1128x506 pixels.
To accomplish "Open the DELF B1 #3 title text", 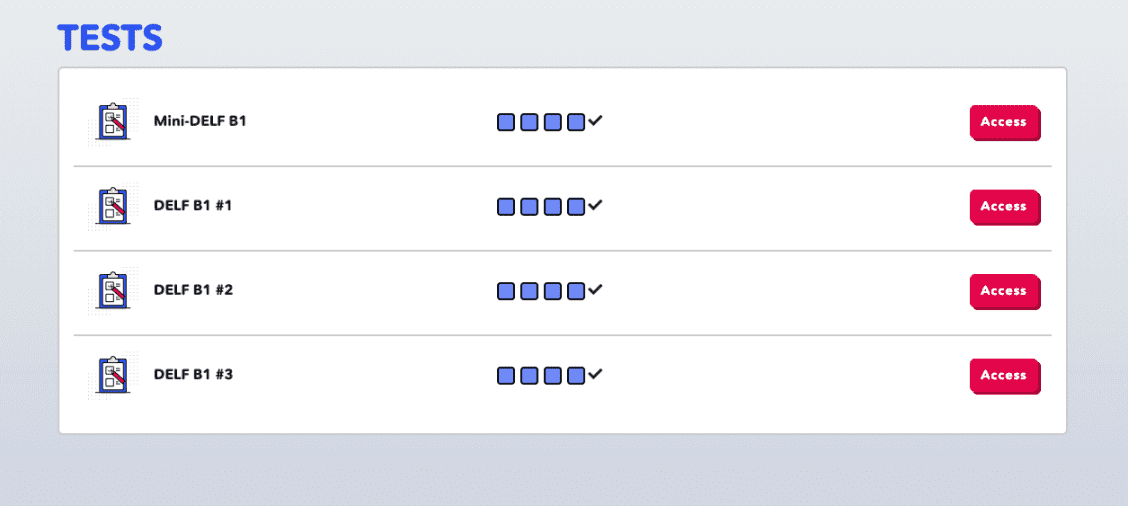I will point(193,375).
